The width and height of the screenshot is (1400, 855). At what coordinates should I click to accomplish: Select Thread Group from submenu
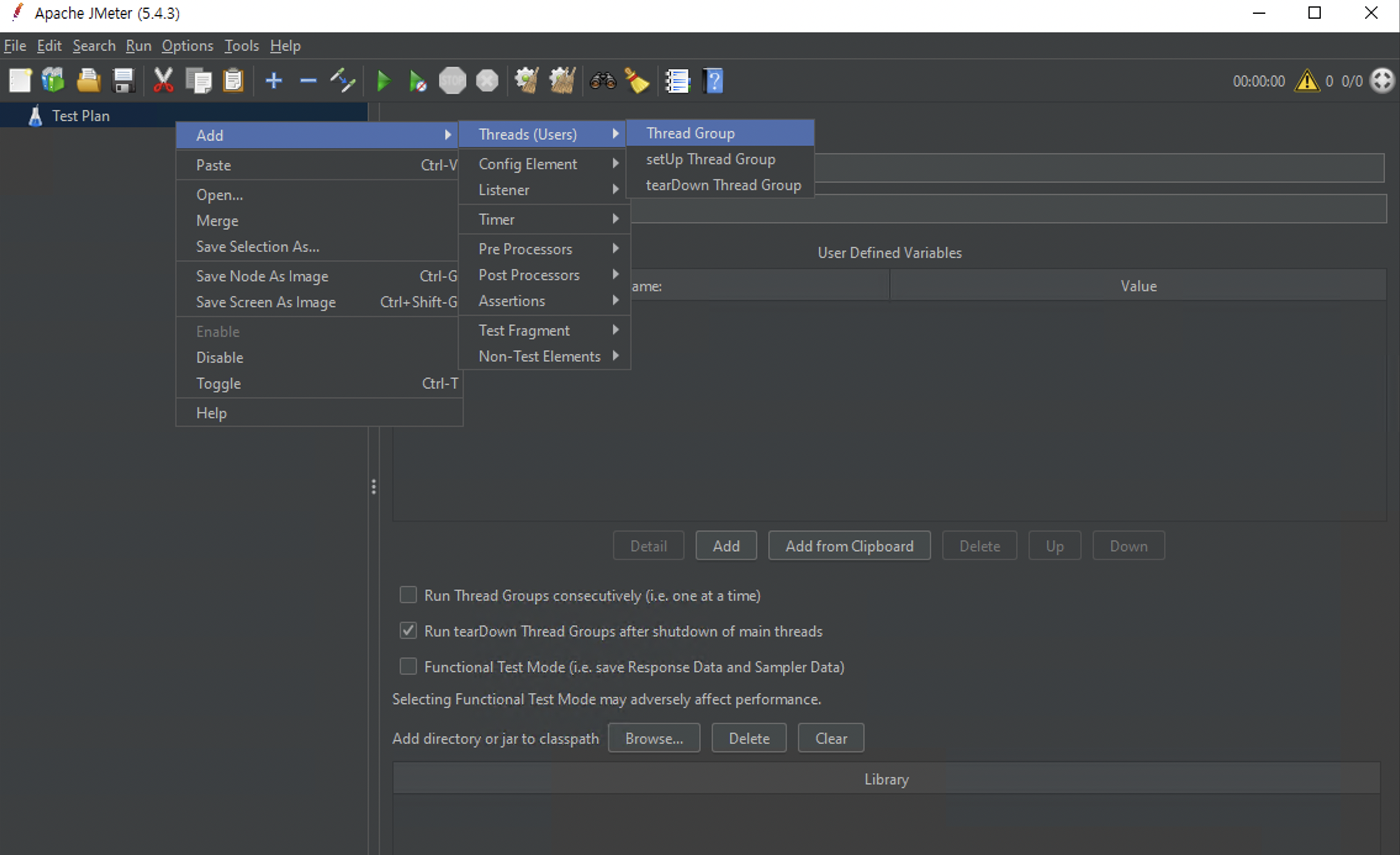720,133
